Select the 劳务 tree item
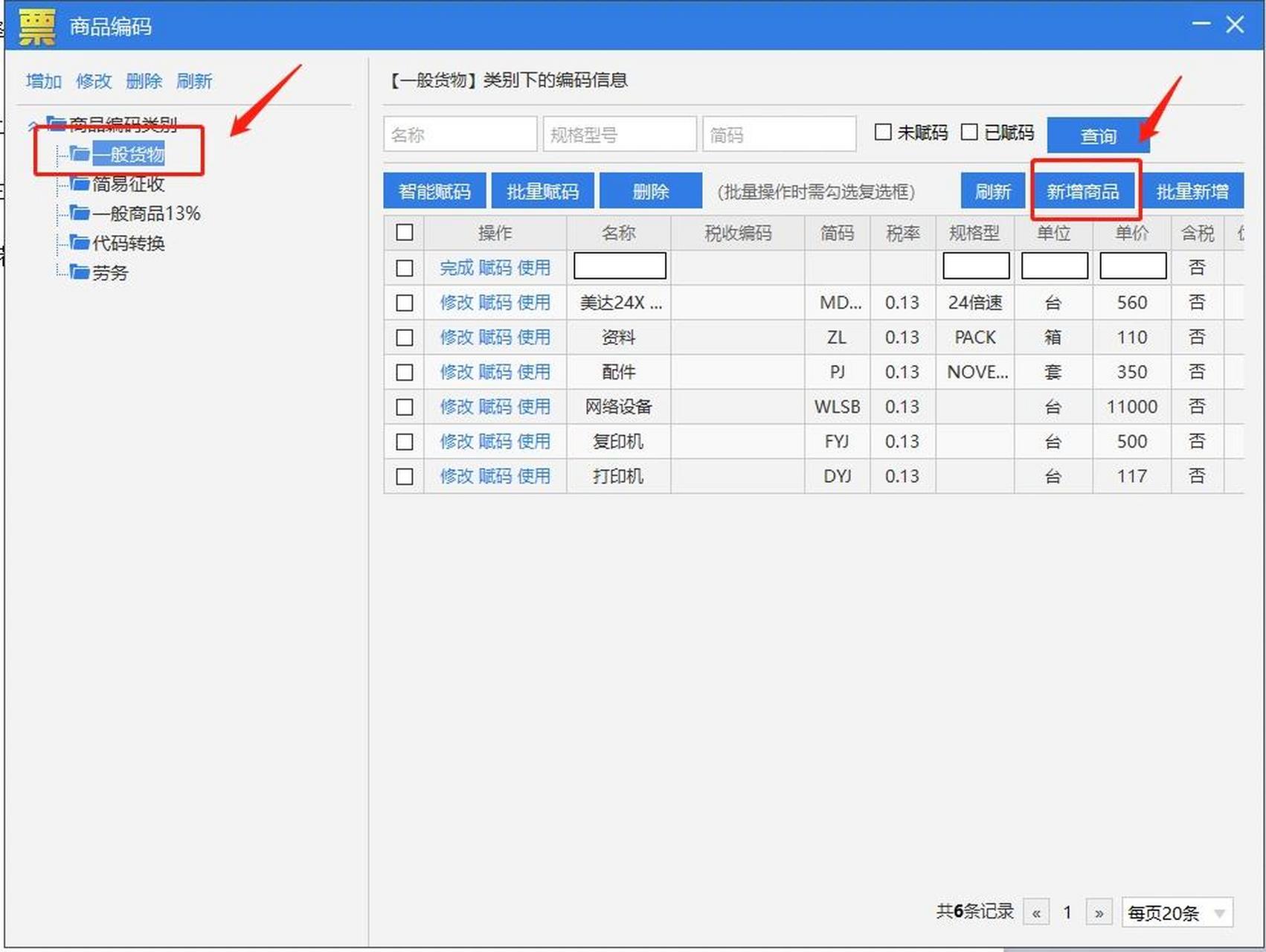The width and height of the screenshot is (1266, 952). pyautogui.click(x=110, y=273)
